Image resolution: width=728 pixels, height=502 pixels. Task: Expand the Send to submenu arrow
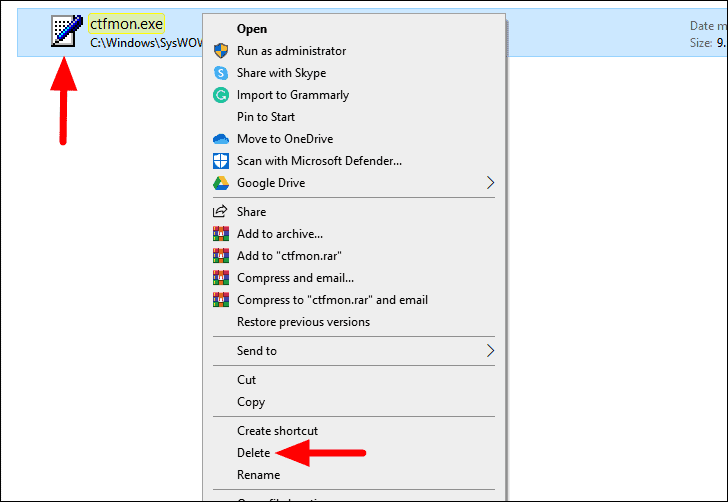(x=490, y=351)
